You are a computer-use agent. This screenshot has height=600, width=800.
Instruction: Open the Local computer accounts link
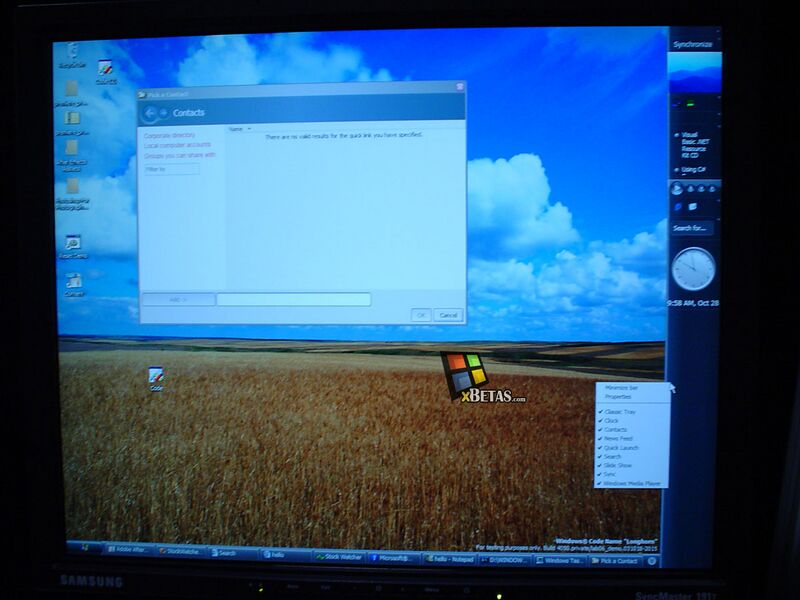point(177,145)
